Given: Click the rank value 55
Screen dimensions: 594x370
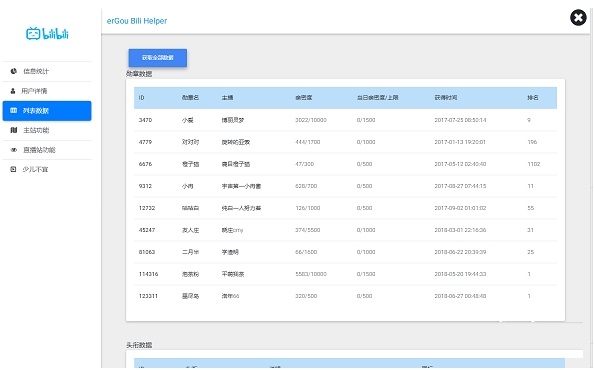Looking at the screenshot, I should coord(531,208).
